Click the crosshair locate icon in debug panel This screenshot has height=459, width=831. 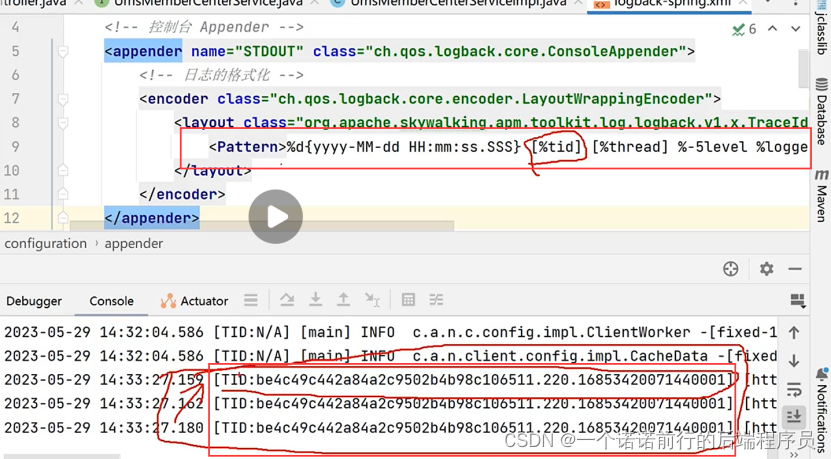pyautogui.click(x=731, y=269)
